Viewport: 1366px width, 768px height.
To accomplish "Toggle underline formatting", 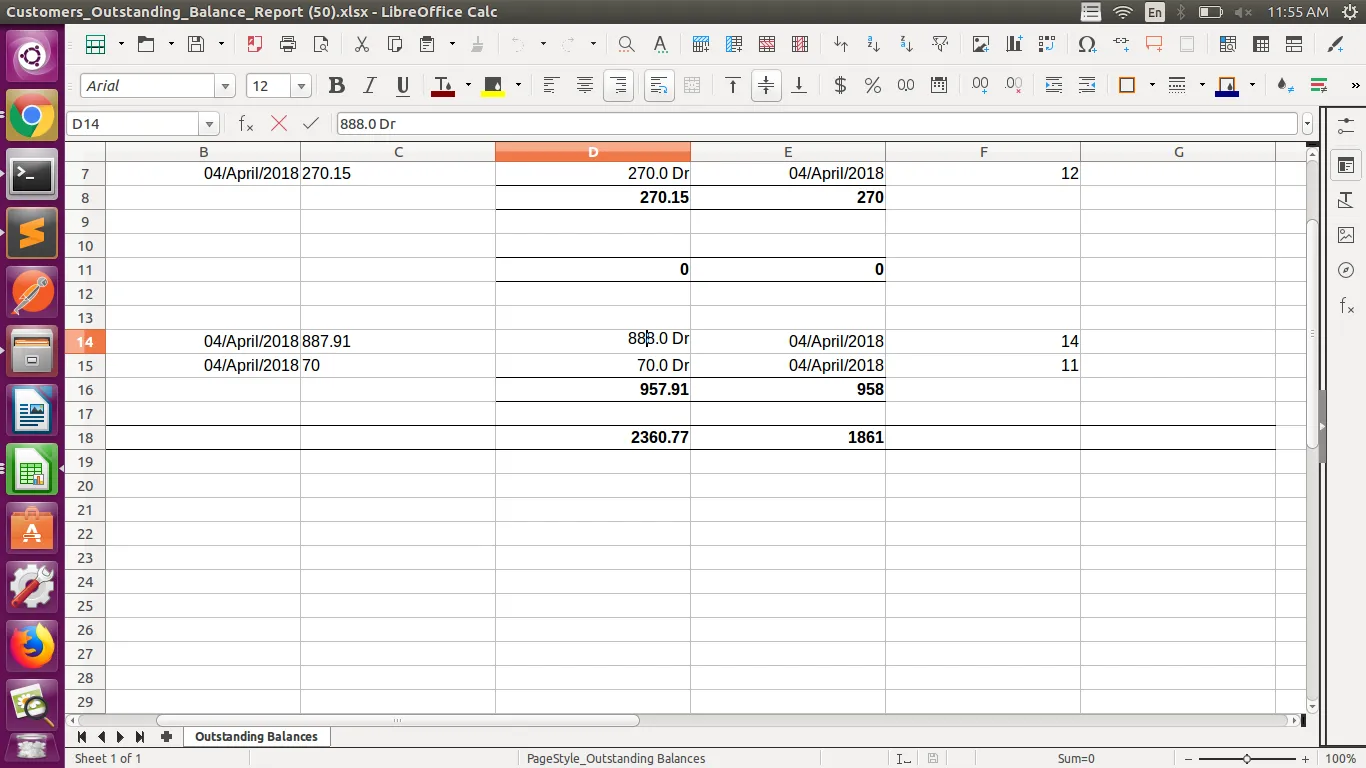I will 403,86.
